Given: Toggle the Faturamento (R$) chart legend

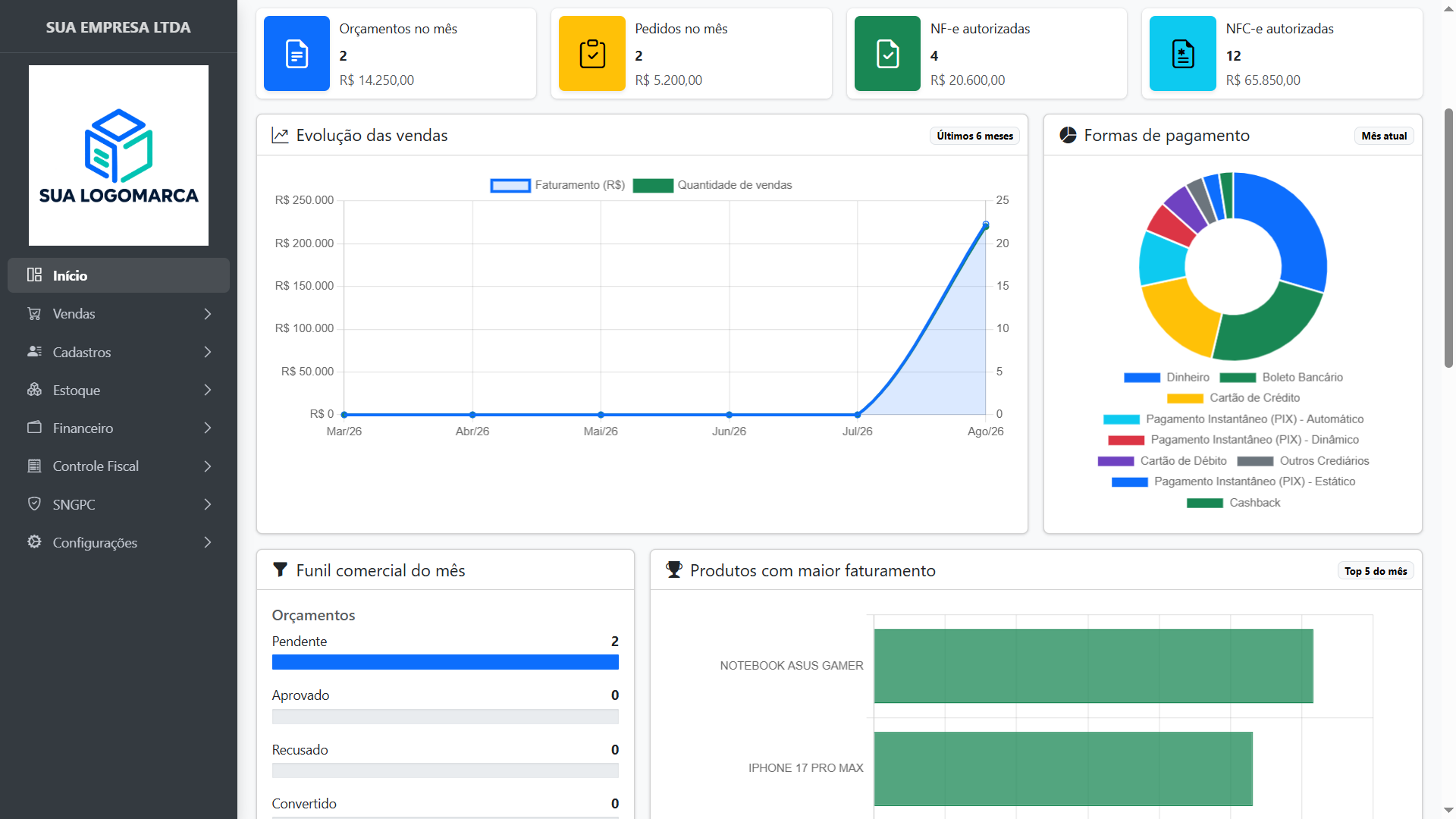Looking at the screenshot, I should [x=557, y=185].
